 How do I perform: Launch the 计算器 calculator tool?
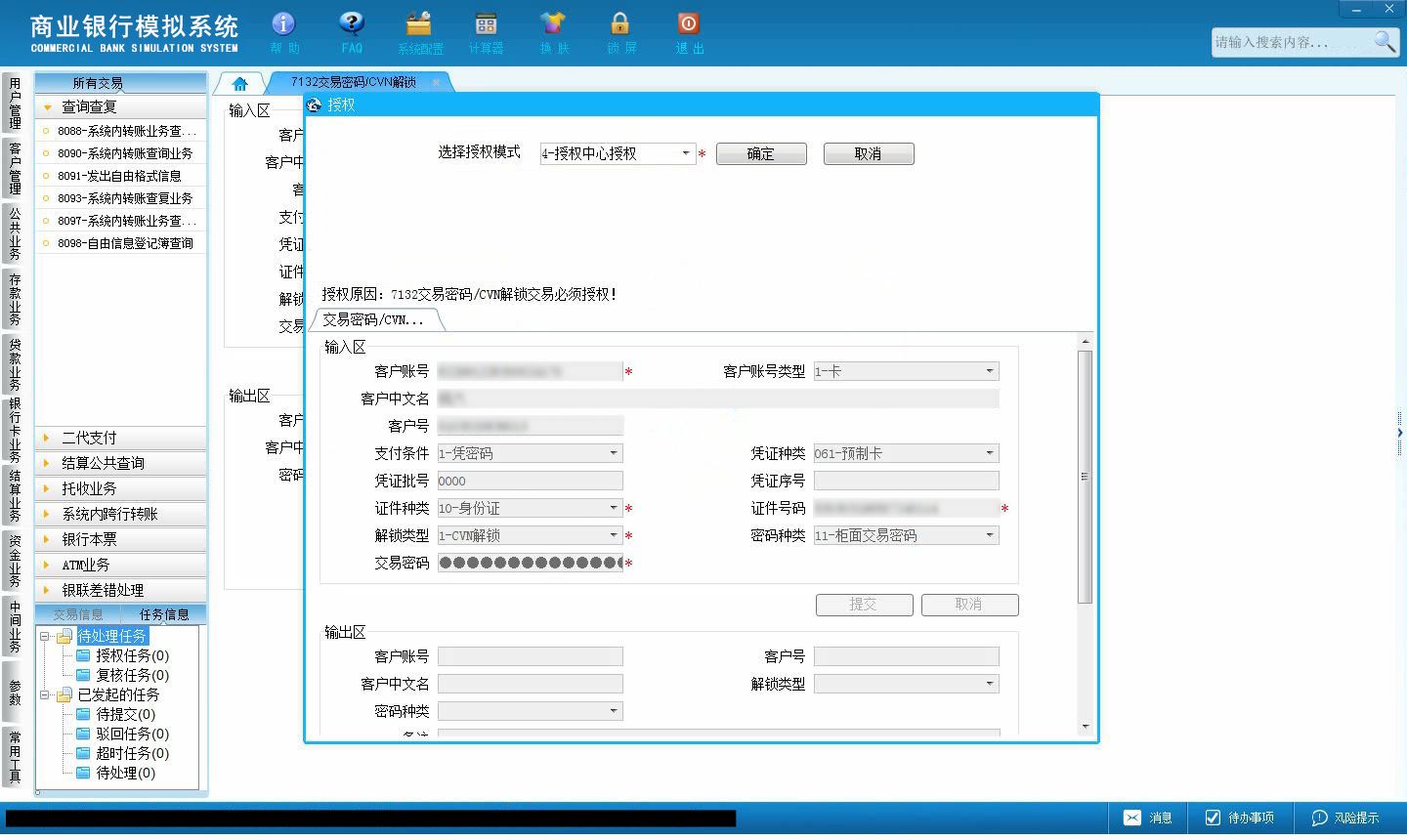(x=486, y=32)
